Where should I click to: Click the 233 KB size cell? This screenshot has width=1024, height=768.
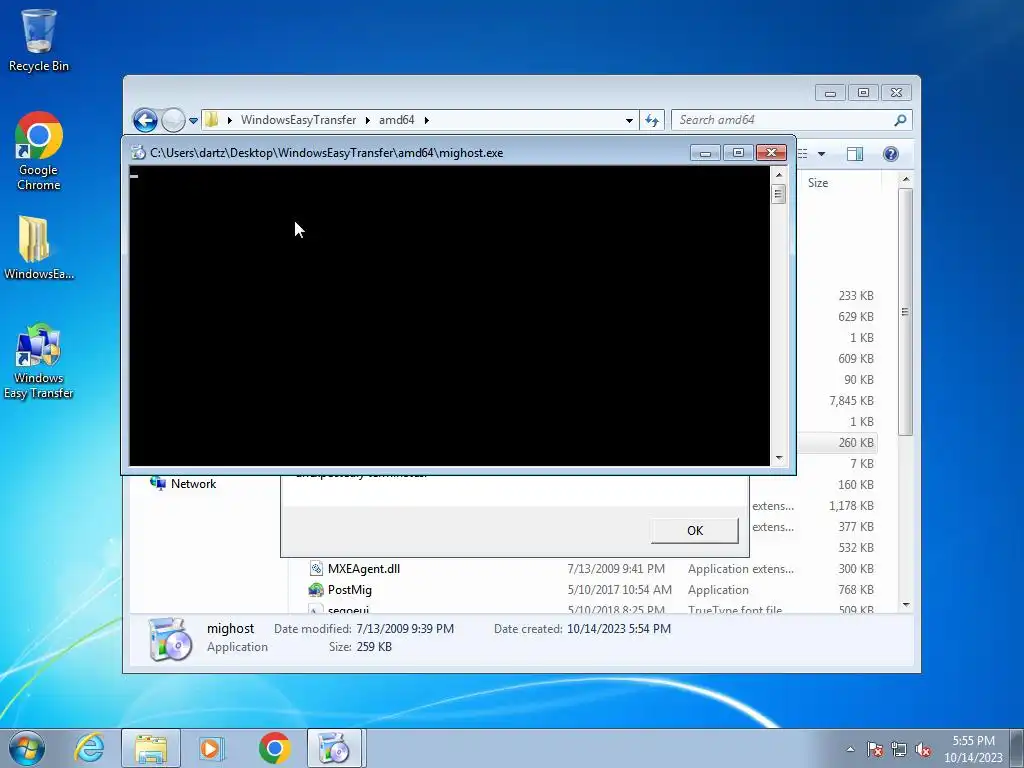pos(856,296)
